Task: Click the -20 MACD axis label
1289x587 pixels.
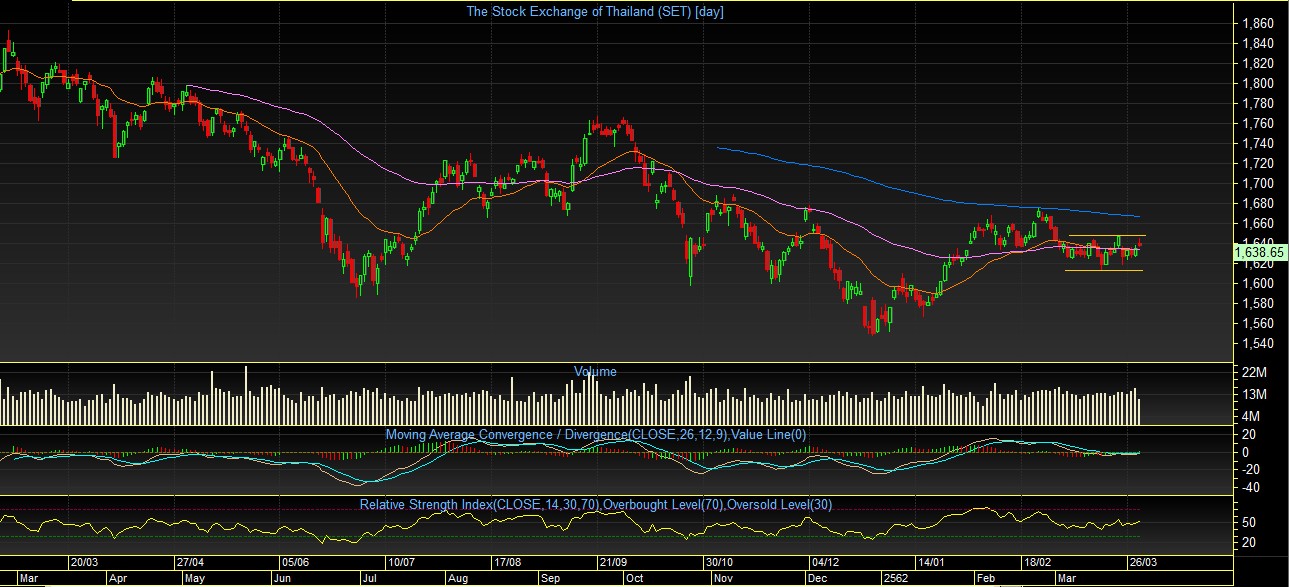Action: tap(1251, 470)
